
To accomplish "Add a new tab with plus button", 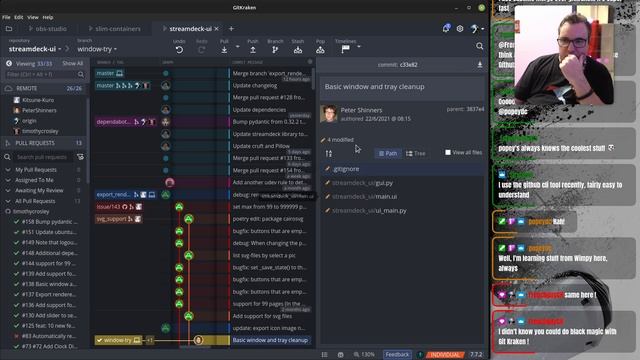I will [231, 29].
